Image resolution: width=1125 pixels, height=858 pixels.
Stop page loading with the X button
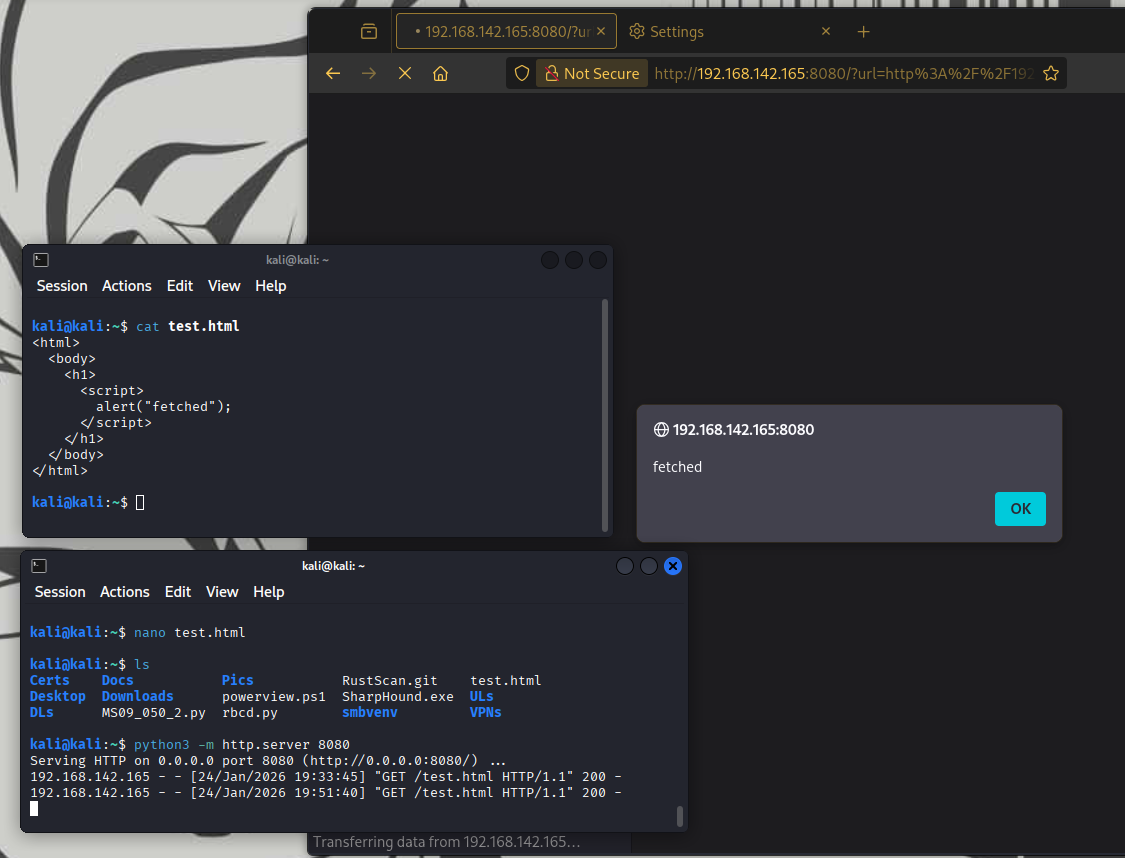point(405,74)
